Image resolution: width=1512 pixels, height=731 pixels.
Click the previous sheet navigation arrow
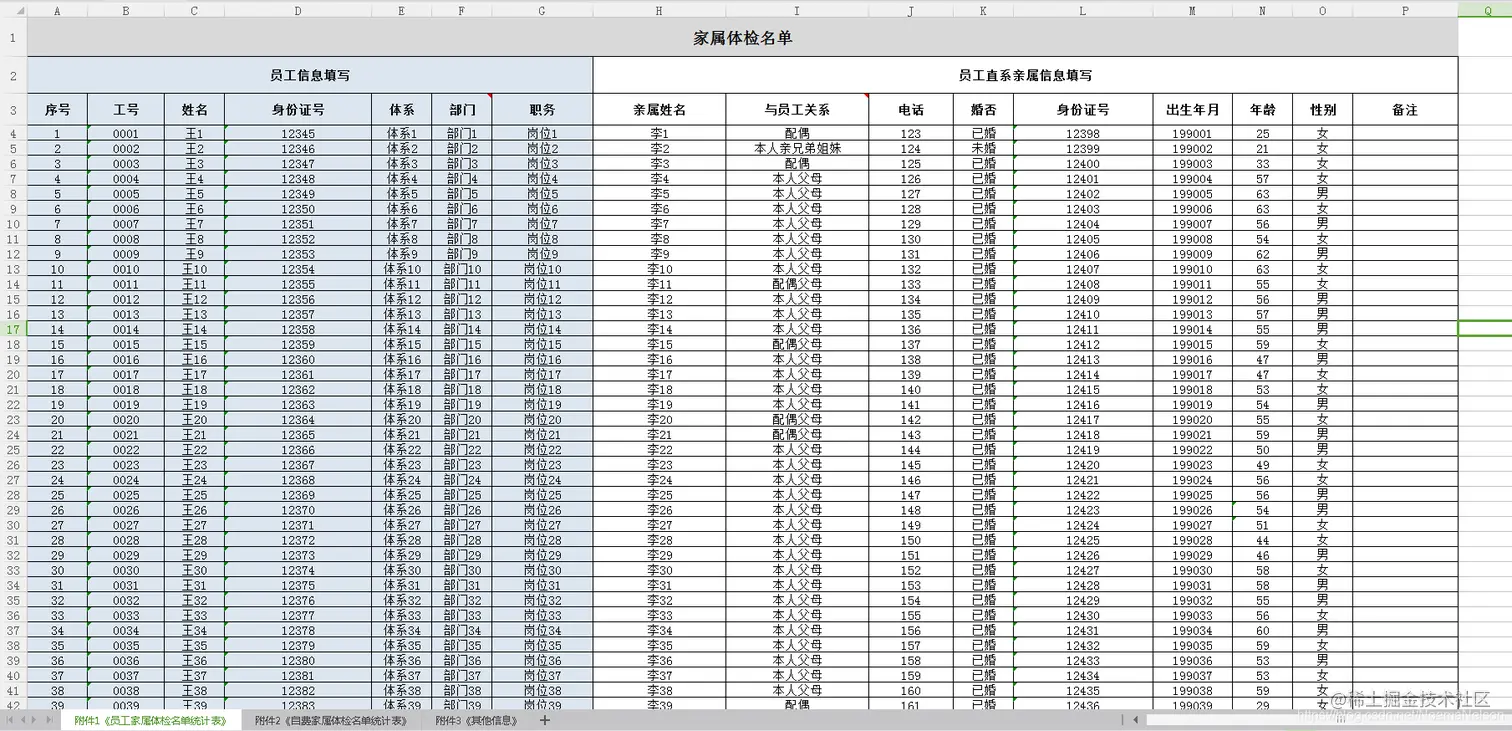coord(24,718)
